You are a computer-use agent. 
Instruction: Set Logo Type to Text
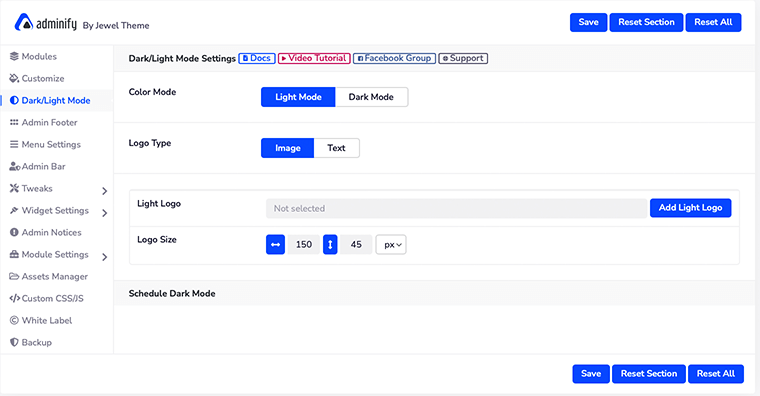point(336,148)
